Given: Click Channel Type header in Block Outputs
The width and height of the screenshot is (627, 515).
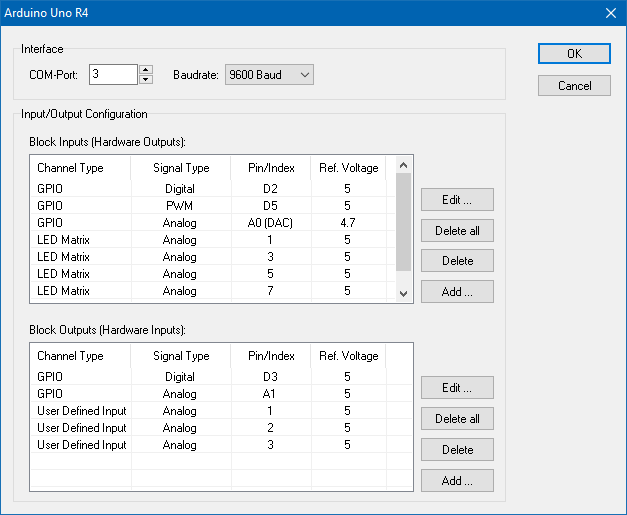Looking at the screenshot, I should point(80,356).
